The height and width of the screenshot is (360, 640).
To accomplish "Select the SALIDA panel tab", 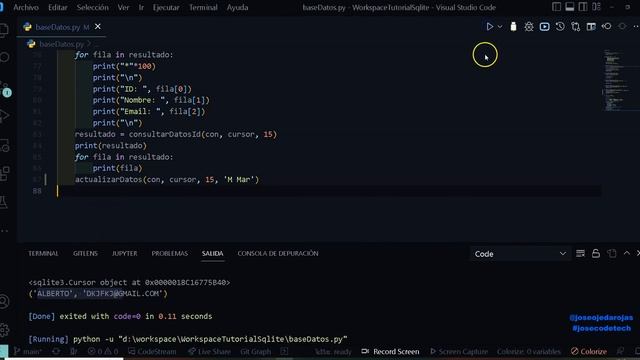I will pos(213,253).
